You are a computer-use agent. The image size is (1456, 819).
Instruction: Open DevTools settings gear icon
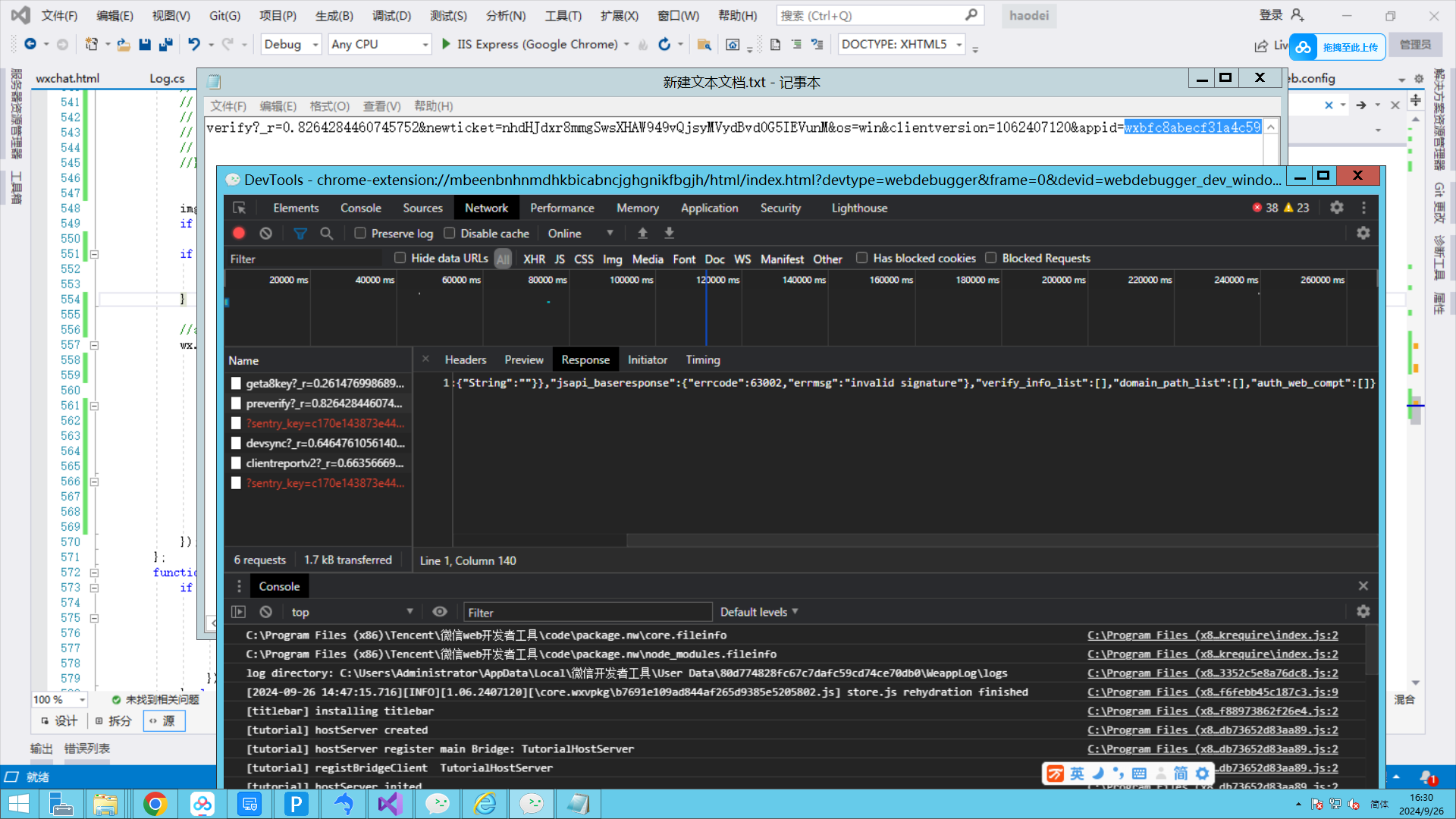pos(1337,208)
